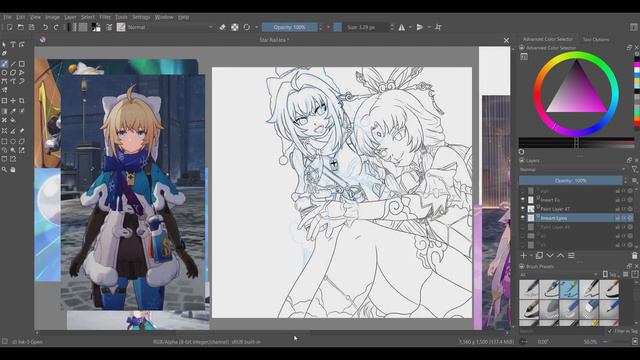Select the Transform tool
The height and width of the screenshot is (360, 640).
pyautogui.click(x=4, y=100)
